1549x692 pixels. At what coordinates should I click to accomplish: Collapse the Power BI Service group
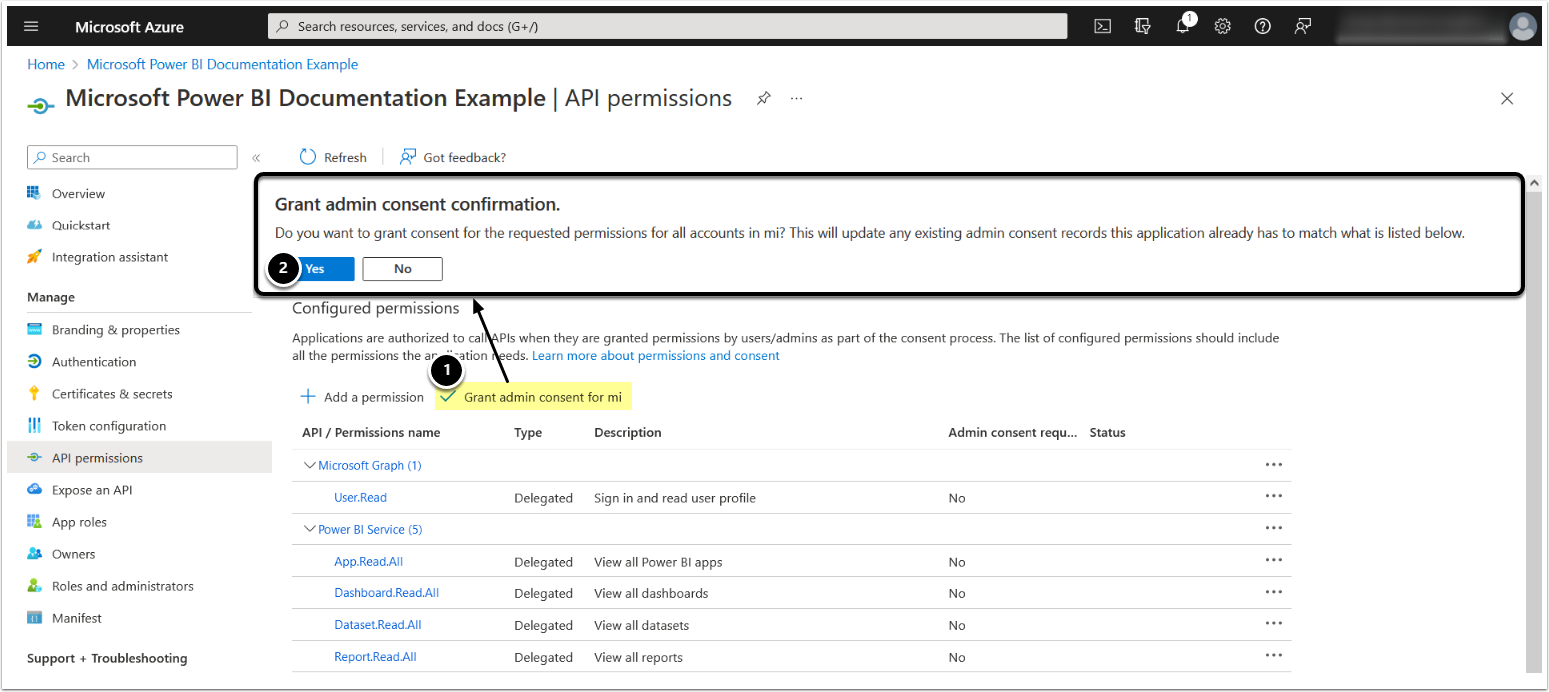310,529
